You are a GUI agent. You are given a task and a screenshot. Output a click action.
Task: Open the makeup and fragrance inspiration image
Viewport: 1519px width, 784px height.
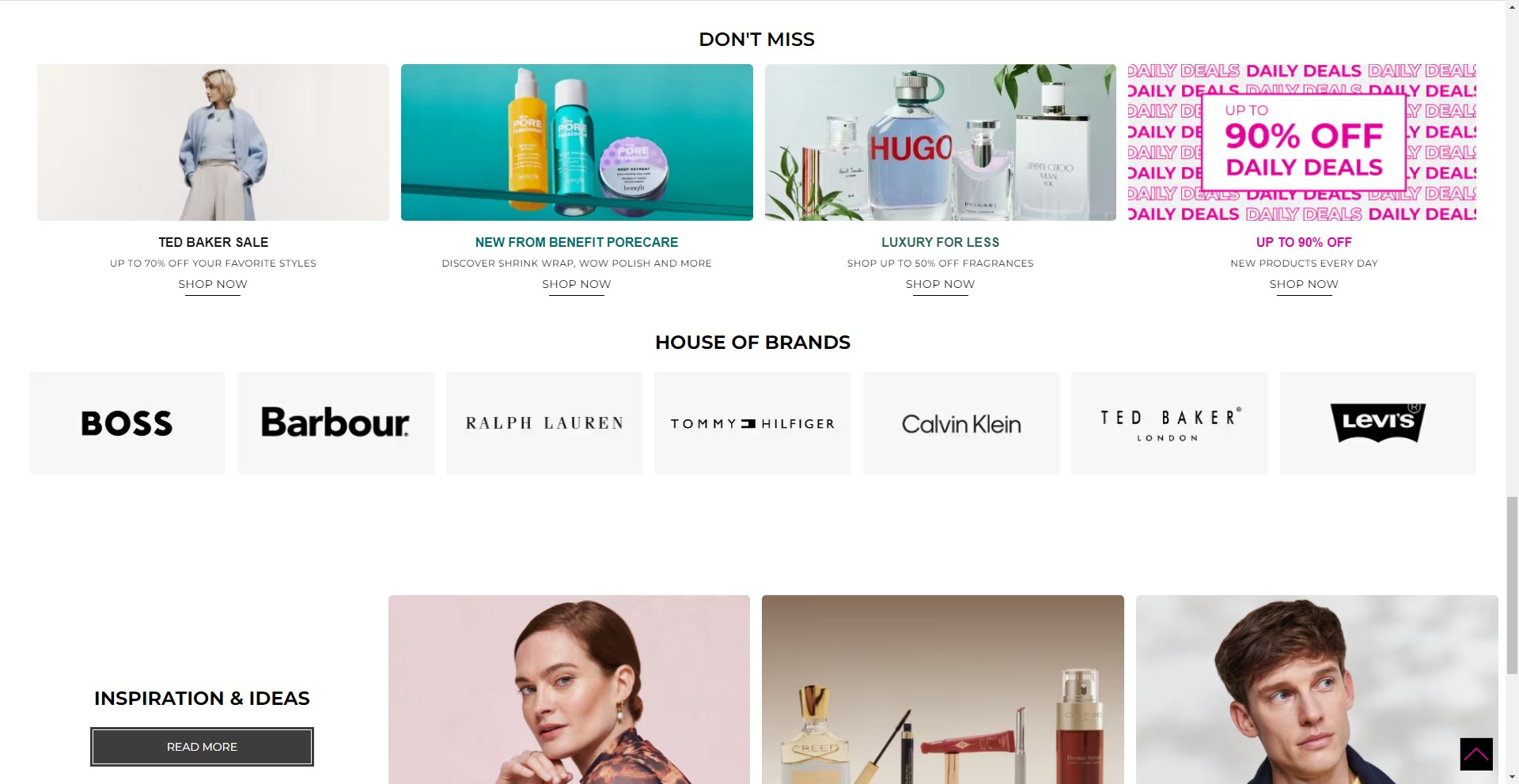coord(943,689)
